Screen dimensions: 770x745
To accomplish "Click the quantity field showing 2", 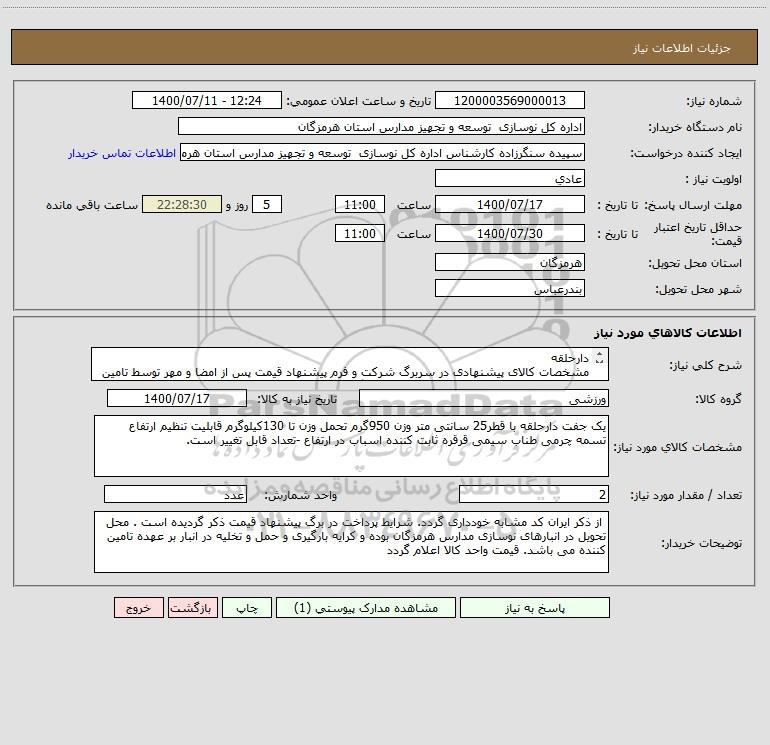I will pos(534,495).
